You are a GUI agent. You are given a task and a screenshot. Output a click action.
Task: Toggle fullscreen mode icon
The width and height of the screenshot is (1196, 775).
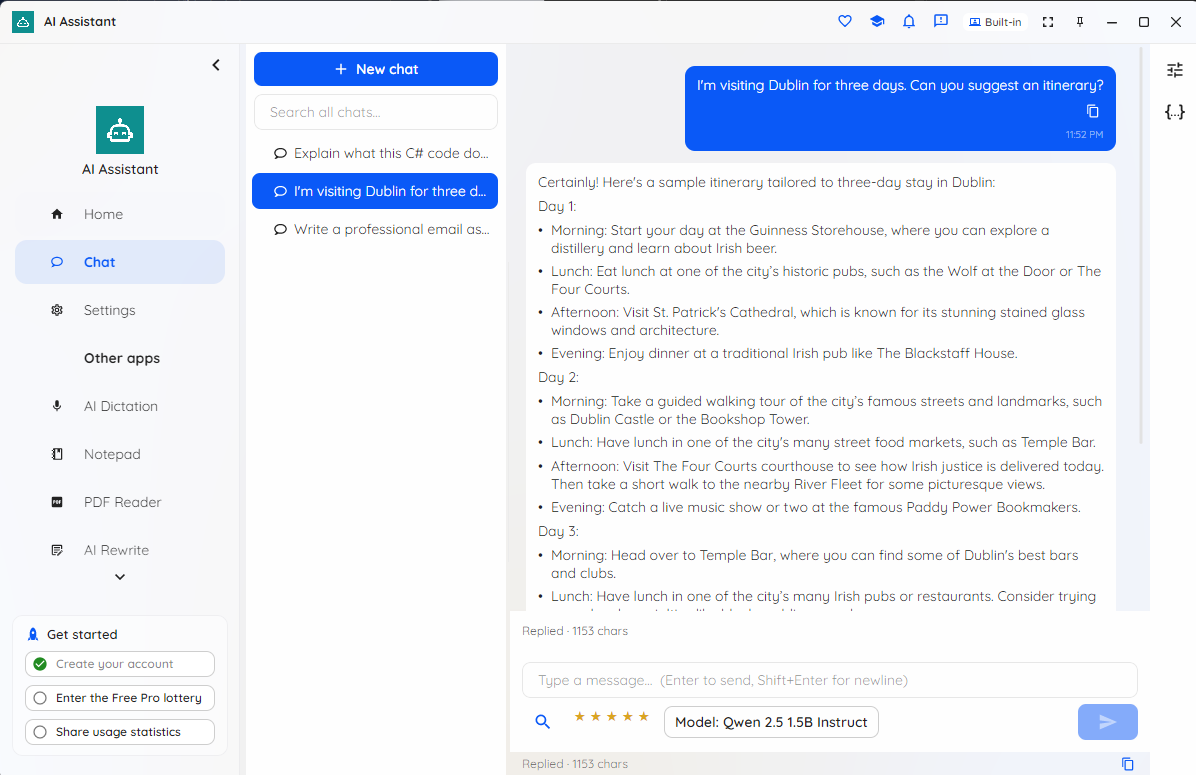point(1048,22)
